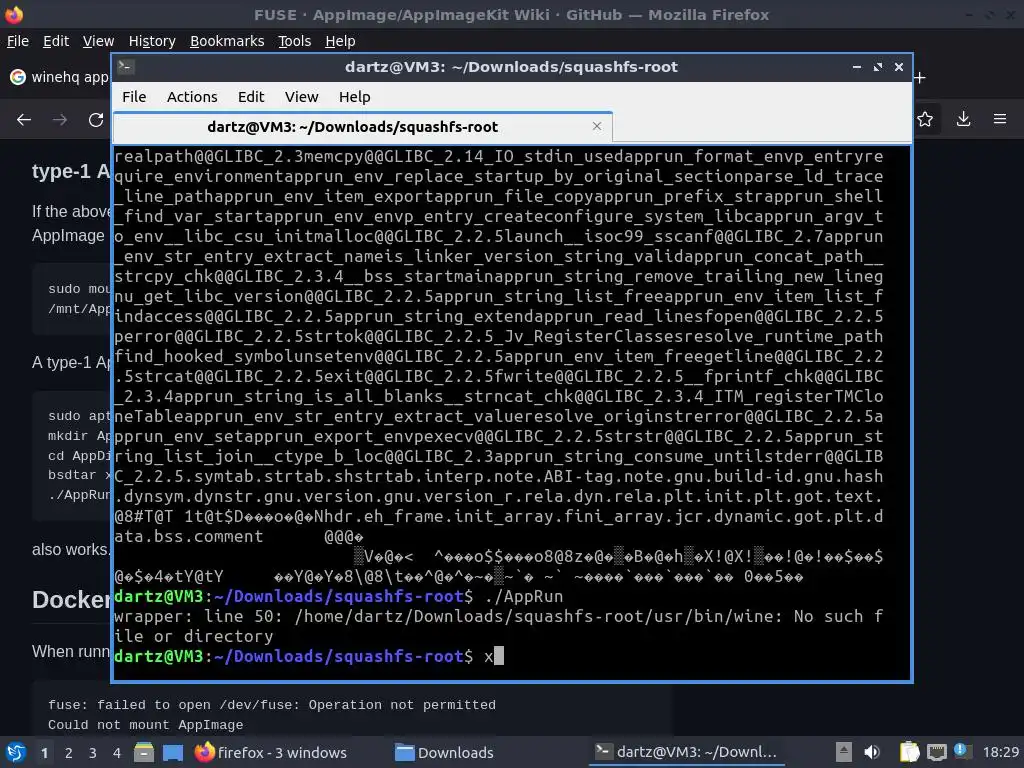Open a new Firefox tab with plus
Screen dimensions: 1024x768
[x=920, y=78]
